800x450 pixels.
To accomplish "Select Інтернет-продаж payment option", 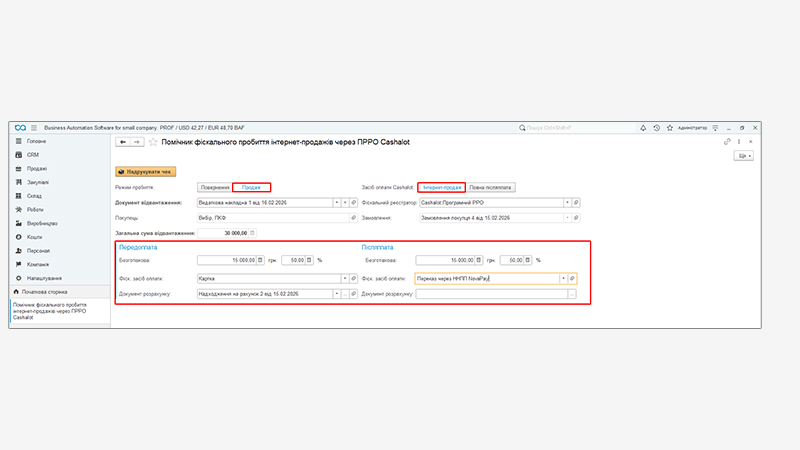I will pos(441,187).
